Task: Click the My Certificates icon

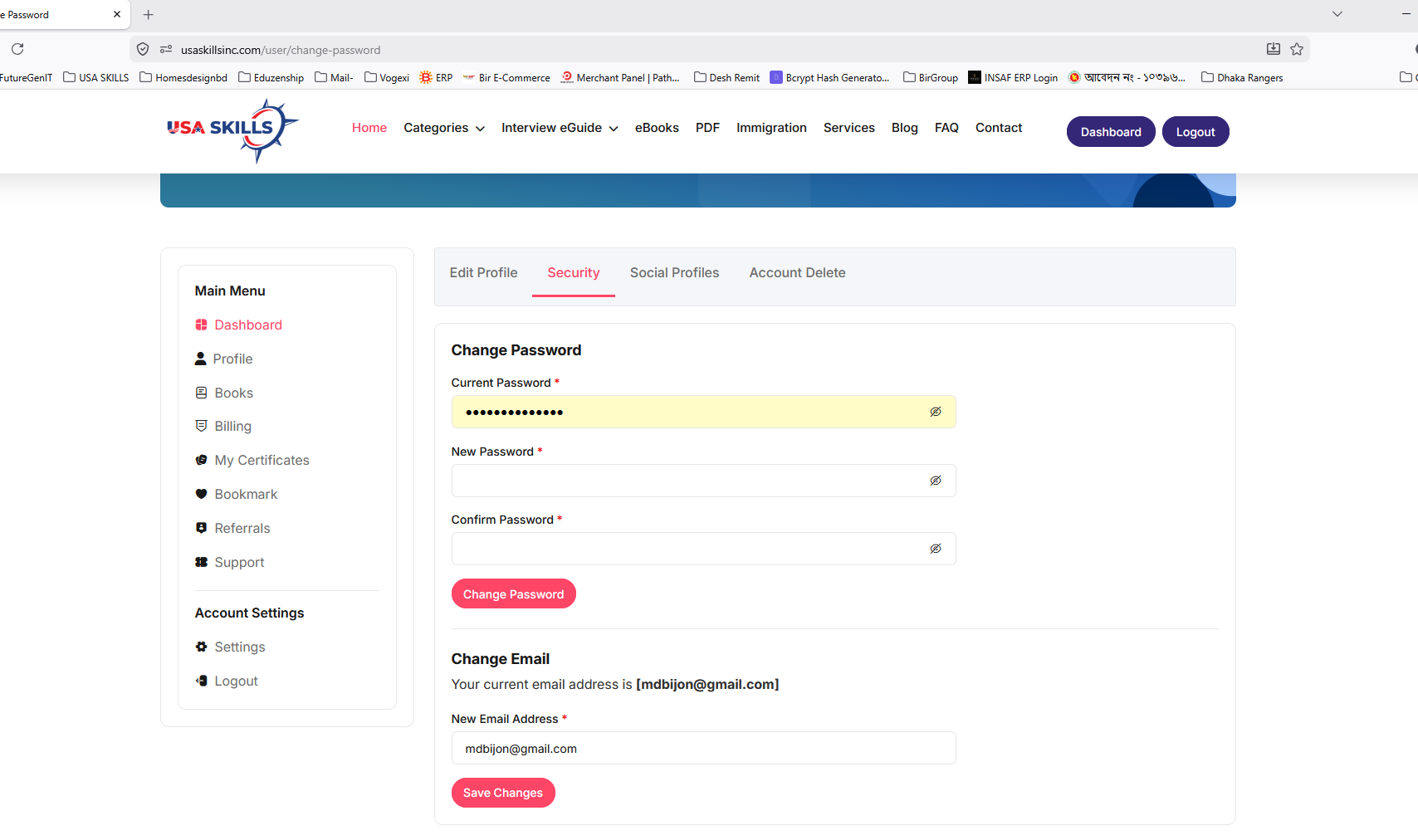Action: click(x=201, y=460)
